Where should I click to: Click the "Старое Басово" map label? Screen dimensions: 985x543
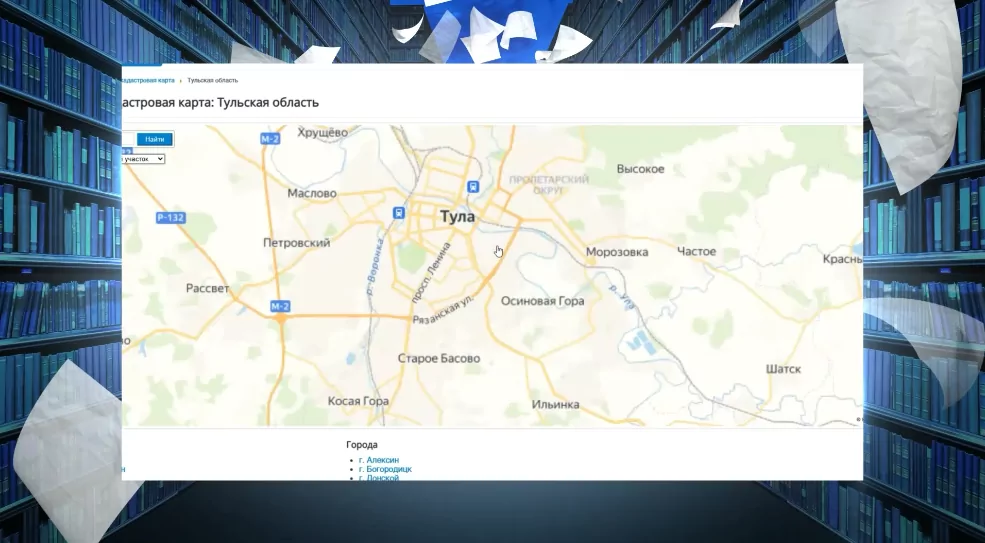click(x=439, y=359)
